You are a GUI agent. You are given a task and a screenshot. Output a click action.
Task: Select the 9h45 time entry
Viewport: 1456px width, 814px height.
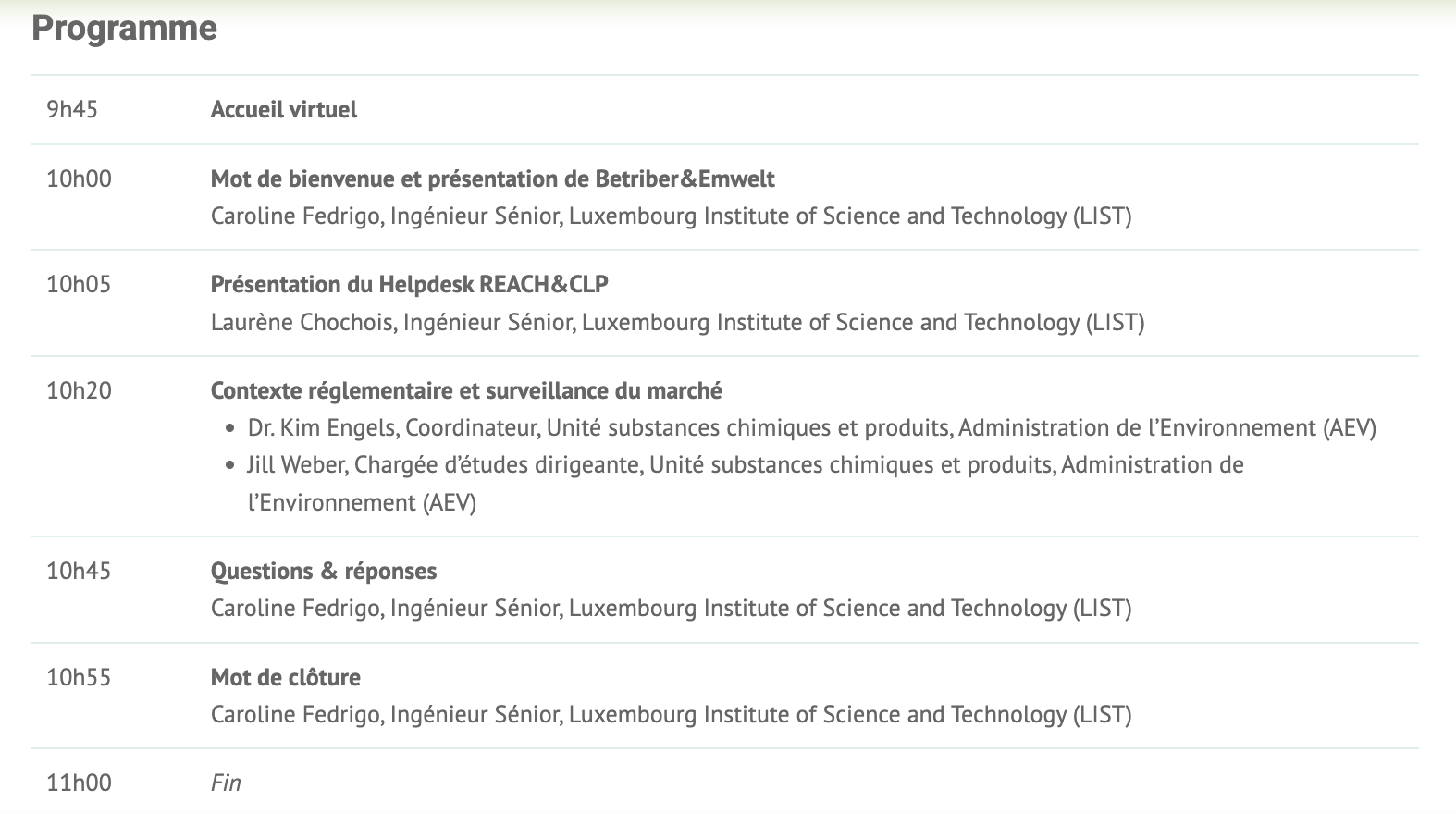(72, 109)
